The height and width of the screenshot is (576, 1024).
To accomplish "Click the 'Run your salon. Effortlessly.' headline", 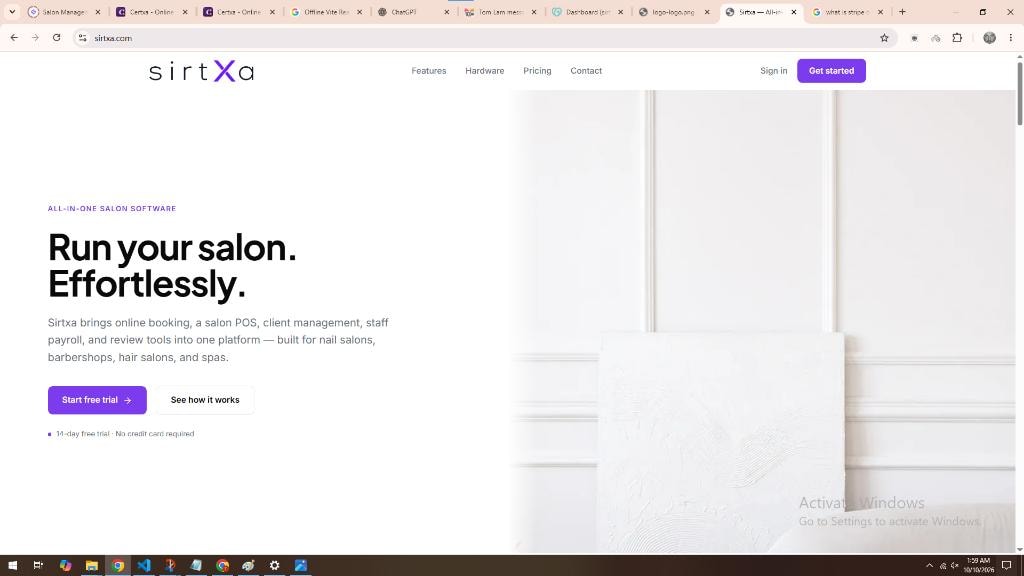I will point(172,265).
